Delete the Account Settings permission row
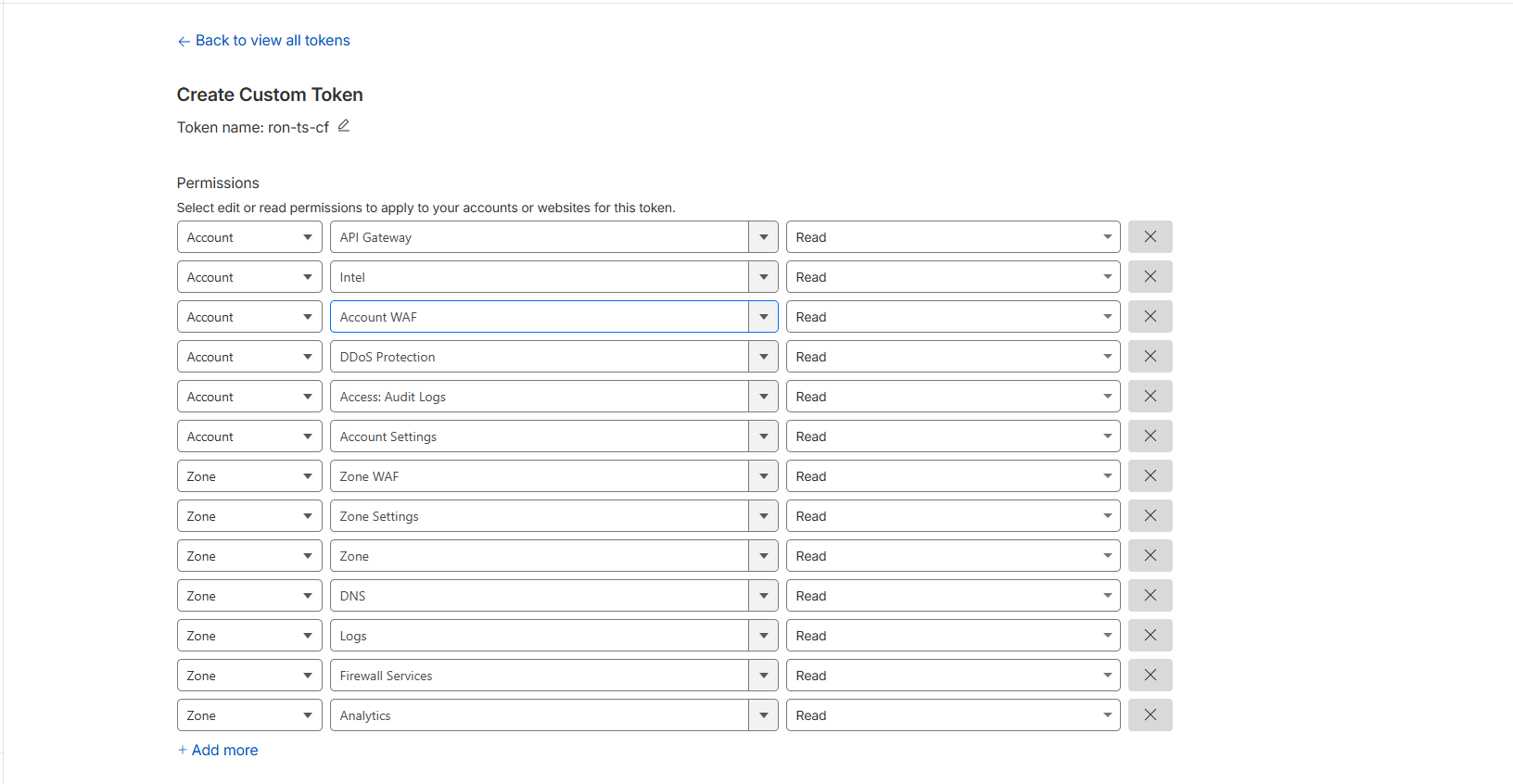 coord(1150,436)
